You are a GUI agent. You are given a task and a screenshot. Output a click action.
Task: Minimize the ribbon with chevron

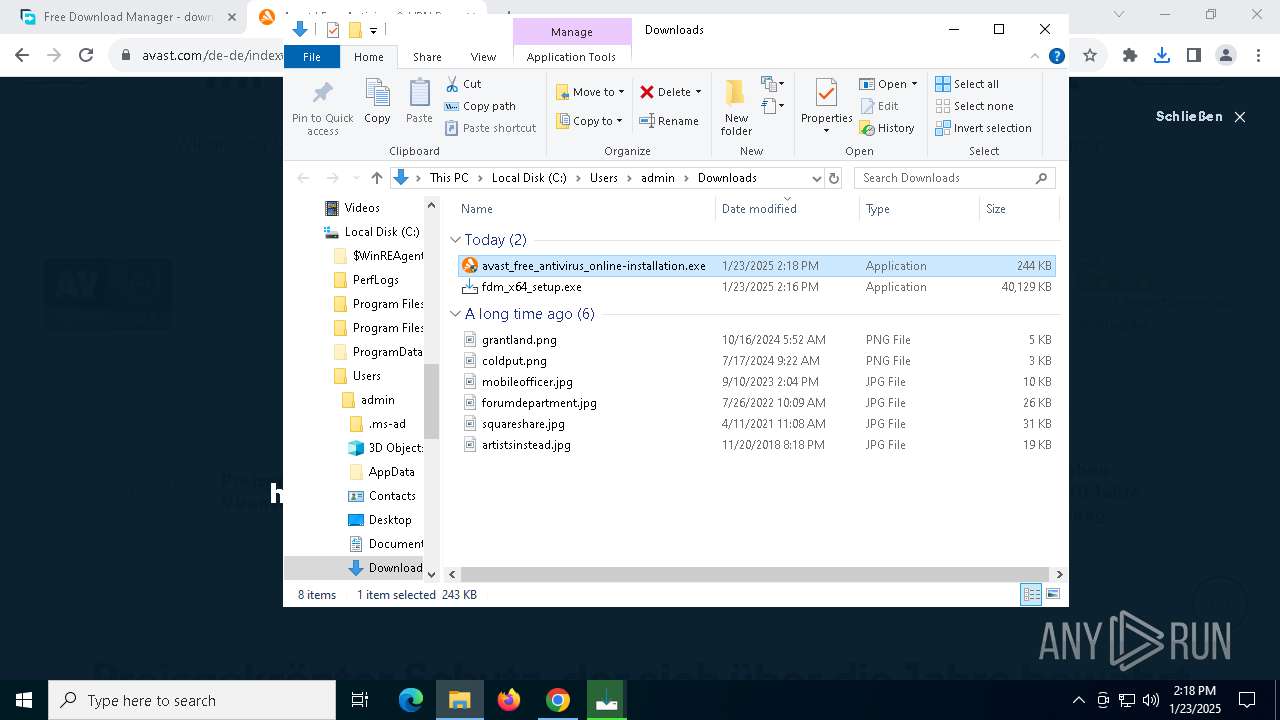pyautogui.click(x=1035, y=57)
